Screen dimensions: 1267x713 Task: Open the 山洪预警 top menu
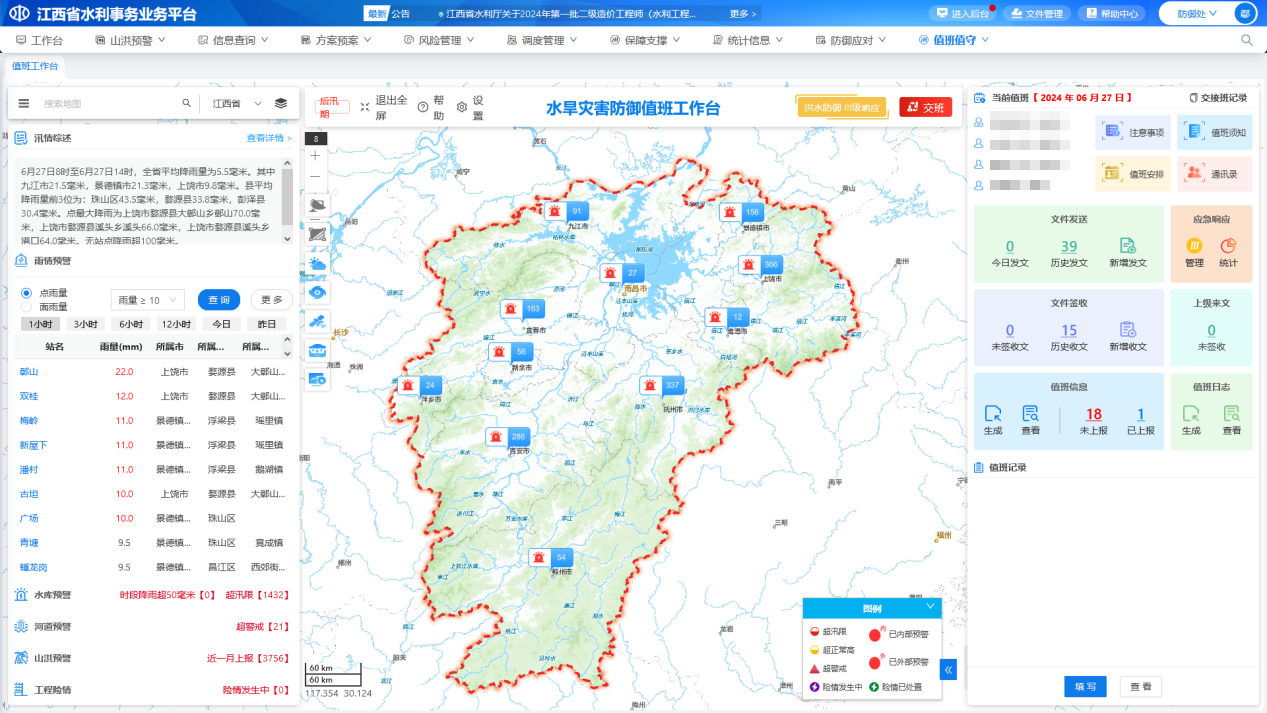130,40
